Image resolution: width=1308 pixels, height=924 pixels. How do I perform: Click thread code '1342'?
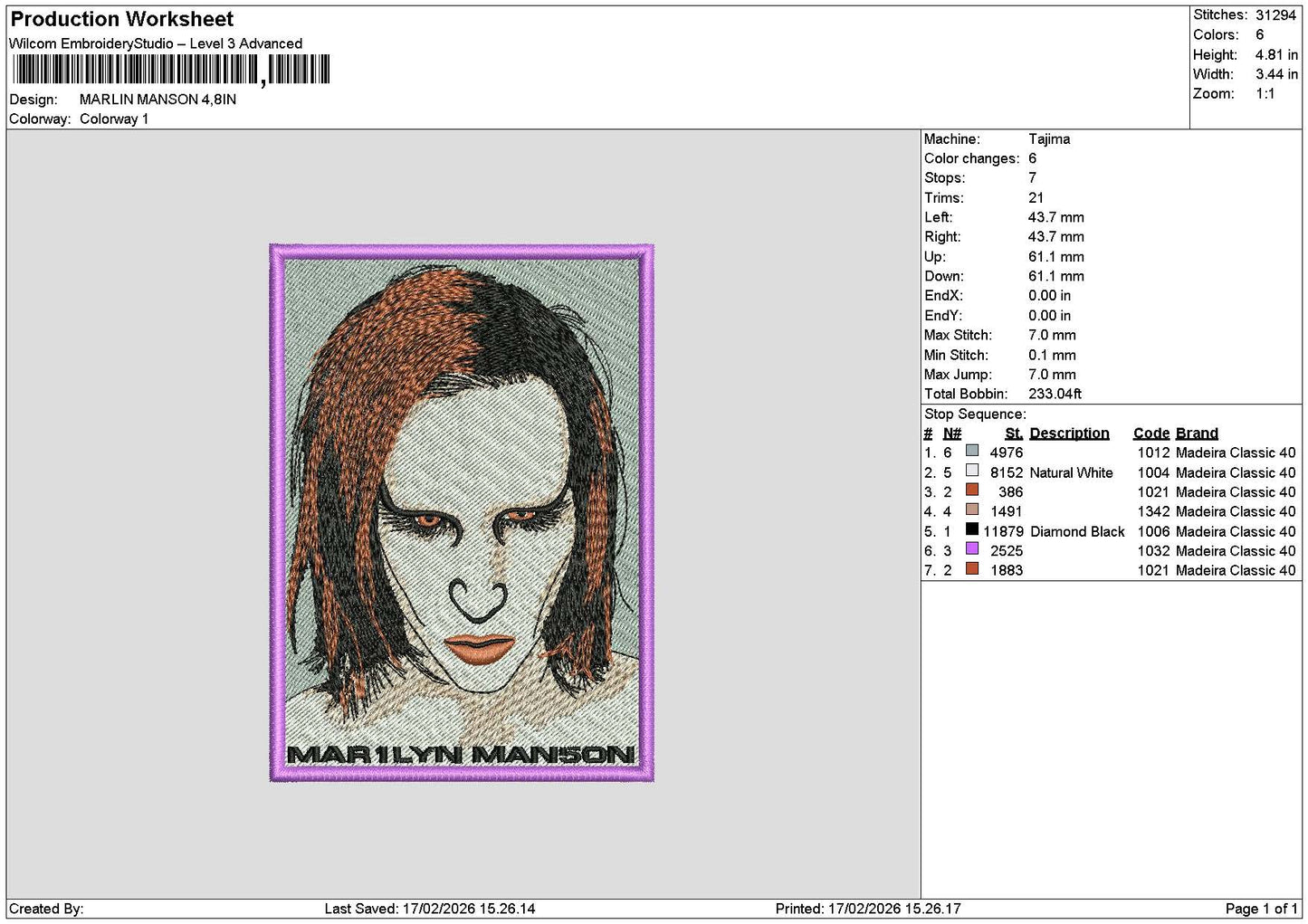[x=1153, y=512]
